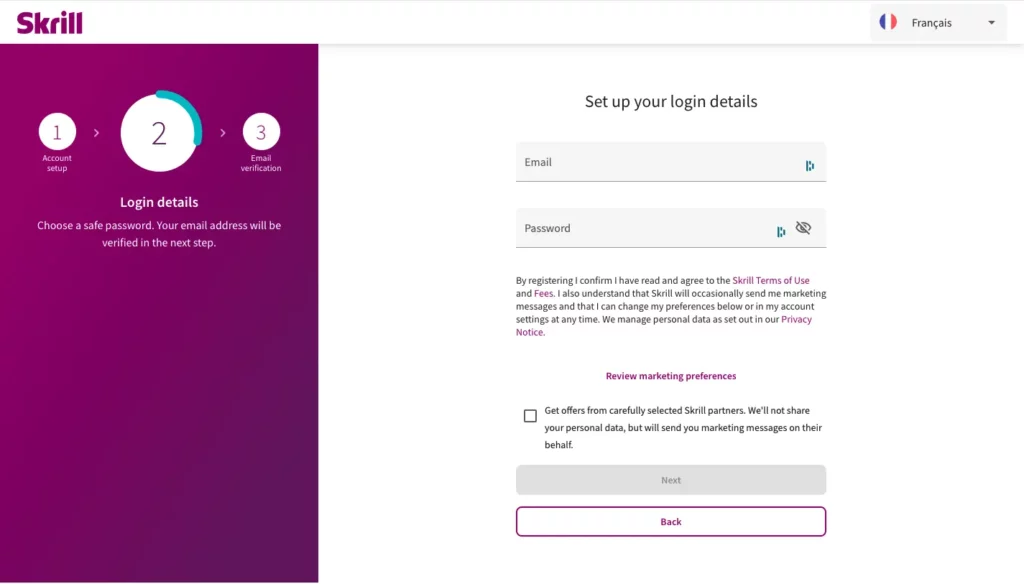The height and width of the screenshot is (584, 1024).
Task: Enable offers from selected Skrill partners
Action: 529,414
